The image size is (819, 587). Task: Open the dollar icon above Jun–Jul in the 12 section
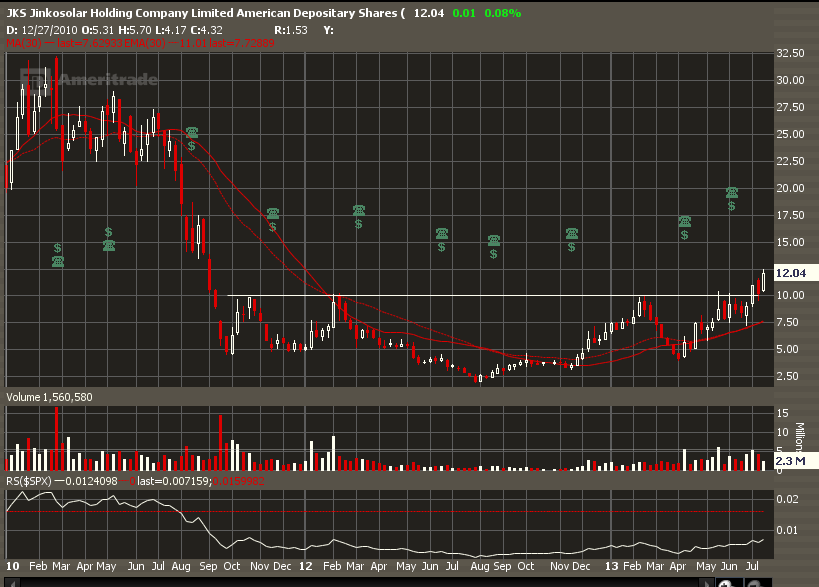click(x=441, y=246)
